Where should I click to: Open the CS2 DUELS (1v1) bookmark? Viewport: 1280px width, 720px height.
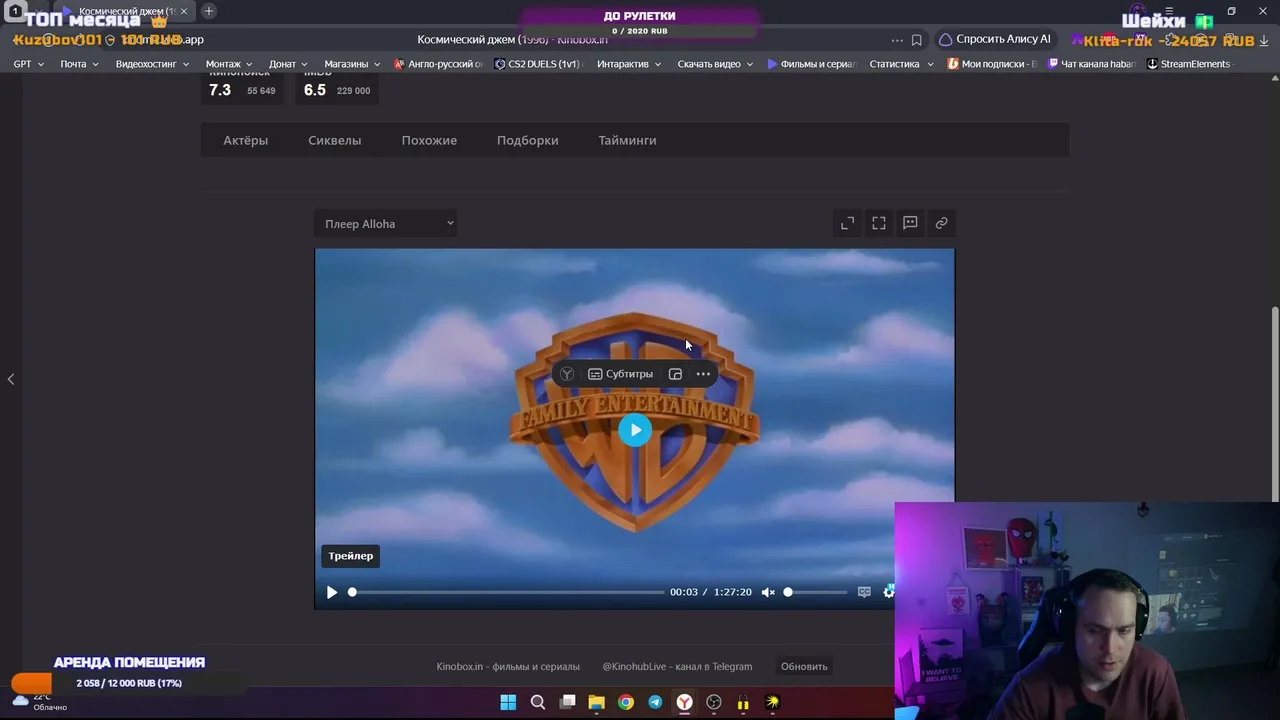click(x=537, y=64)
